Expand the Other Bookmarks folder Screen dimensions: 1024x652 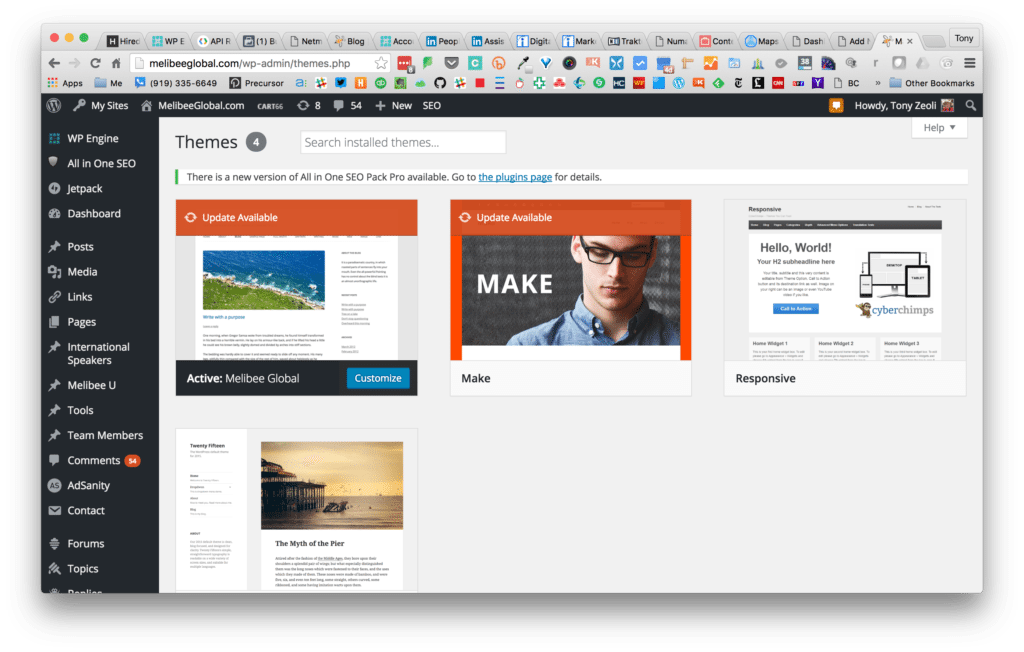pos(932,83)
